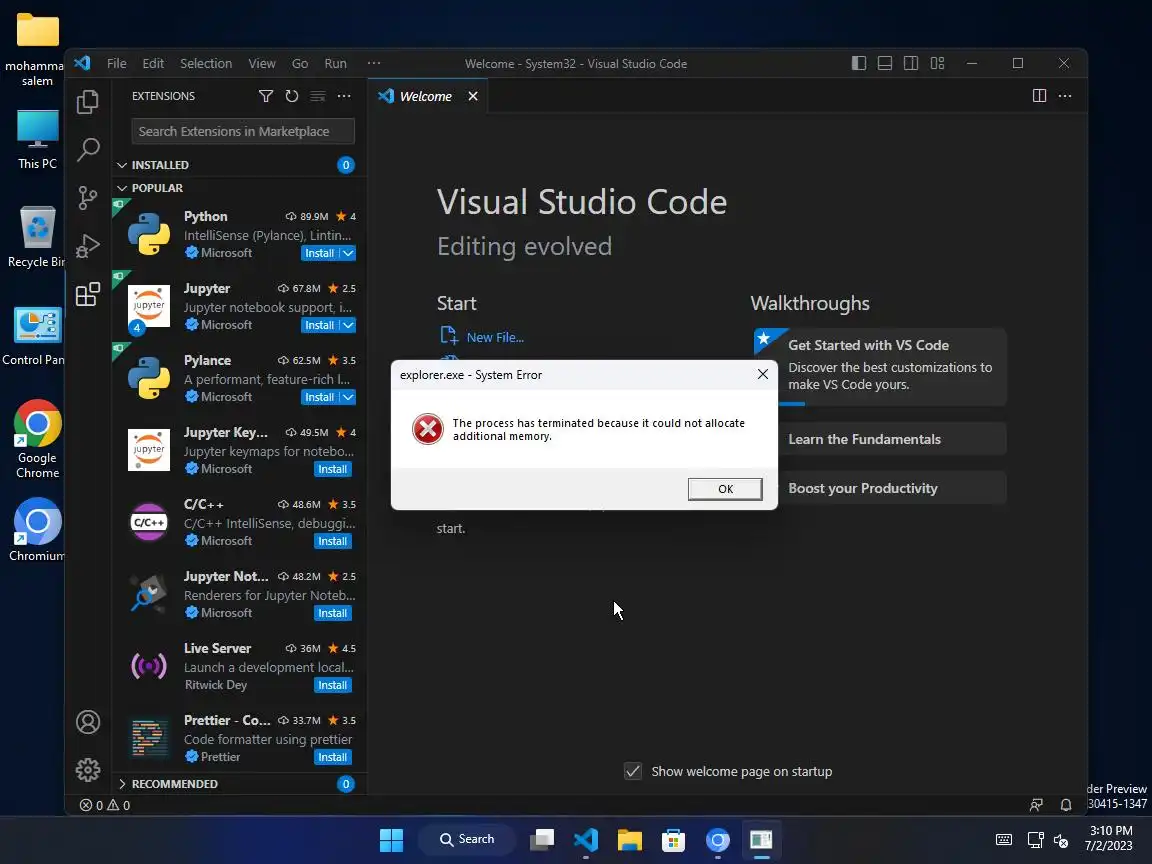
Task: Filter extensions with funnel icon
Action: (x=266, y=96)
